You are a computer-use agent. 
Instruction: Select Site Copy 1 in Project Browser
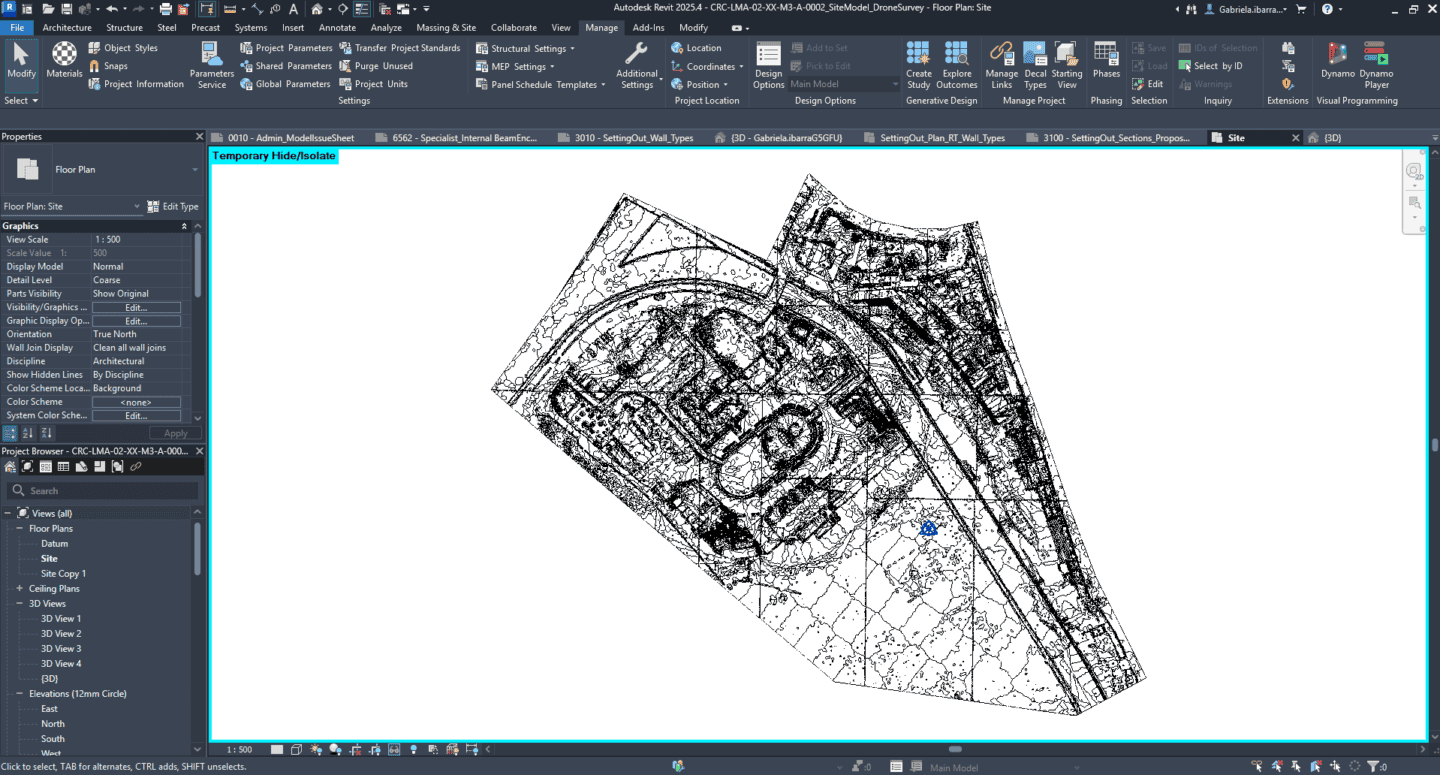63,574
